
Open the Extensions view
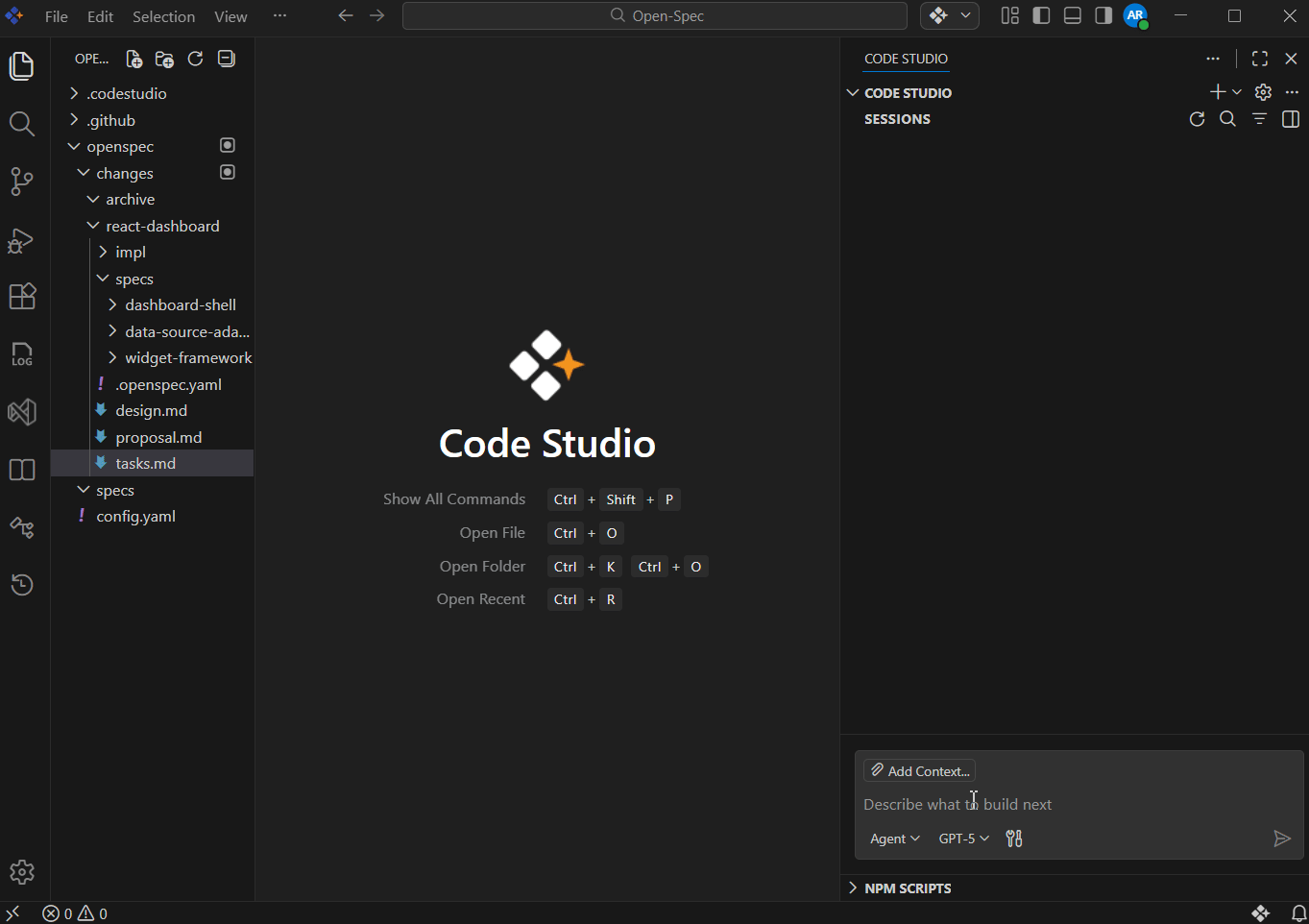(22, 297)
